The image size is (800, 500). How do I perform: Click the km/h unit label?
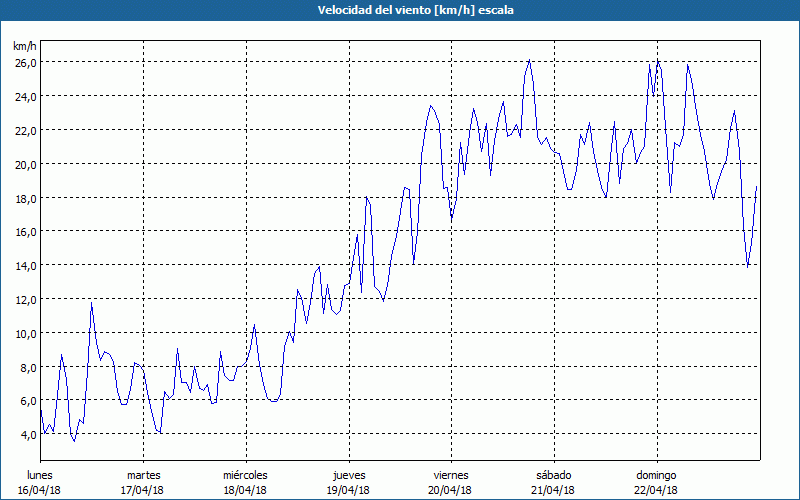25,46
